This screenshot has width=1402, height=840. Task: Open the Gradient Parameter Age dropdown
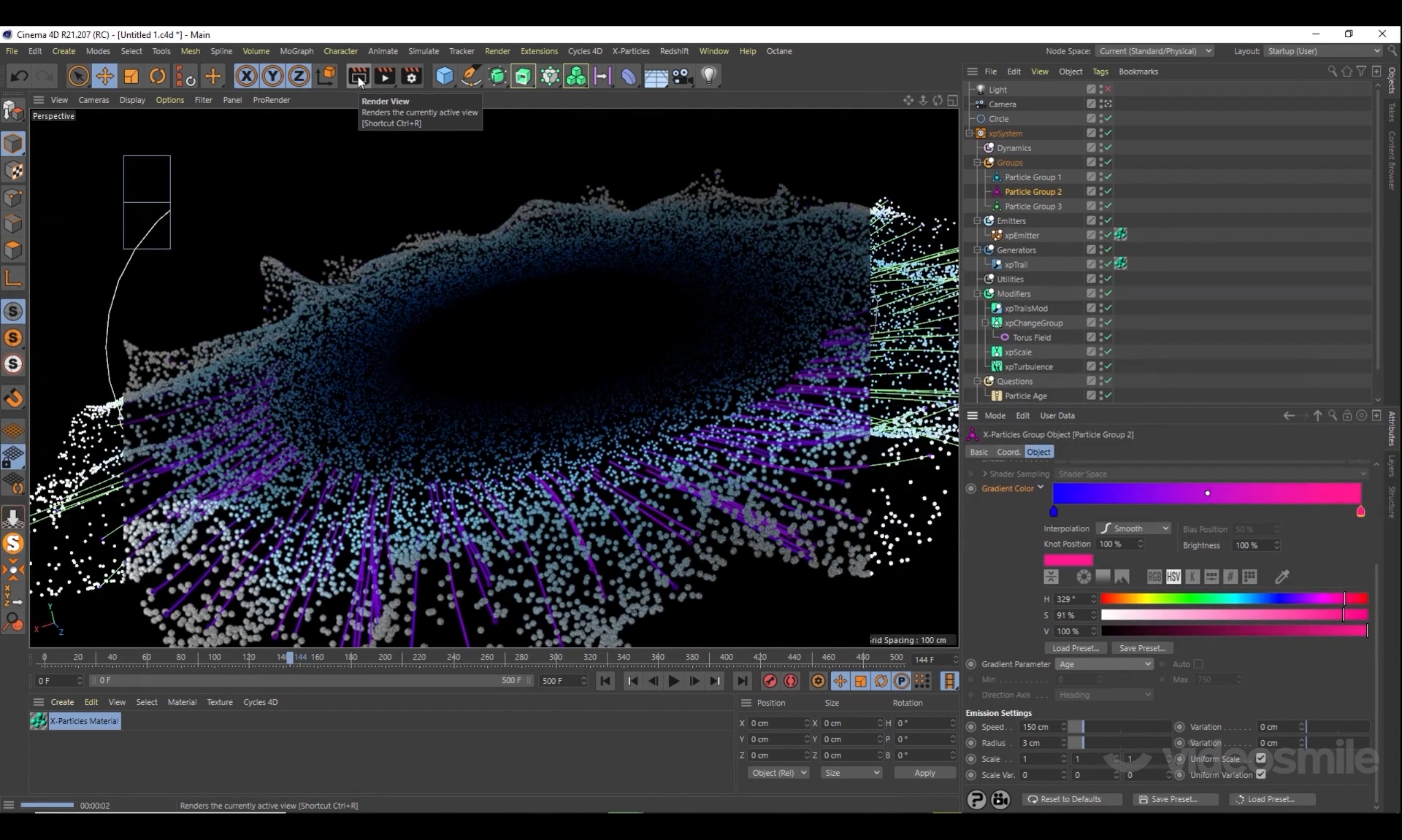[1103, 664]
